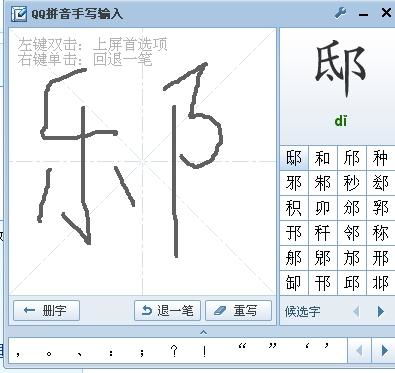Choose candidate character 邠
The width and height of the screenshot is (395, 373).
point(352,208)
